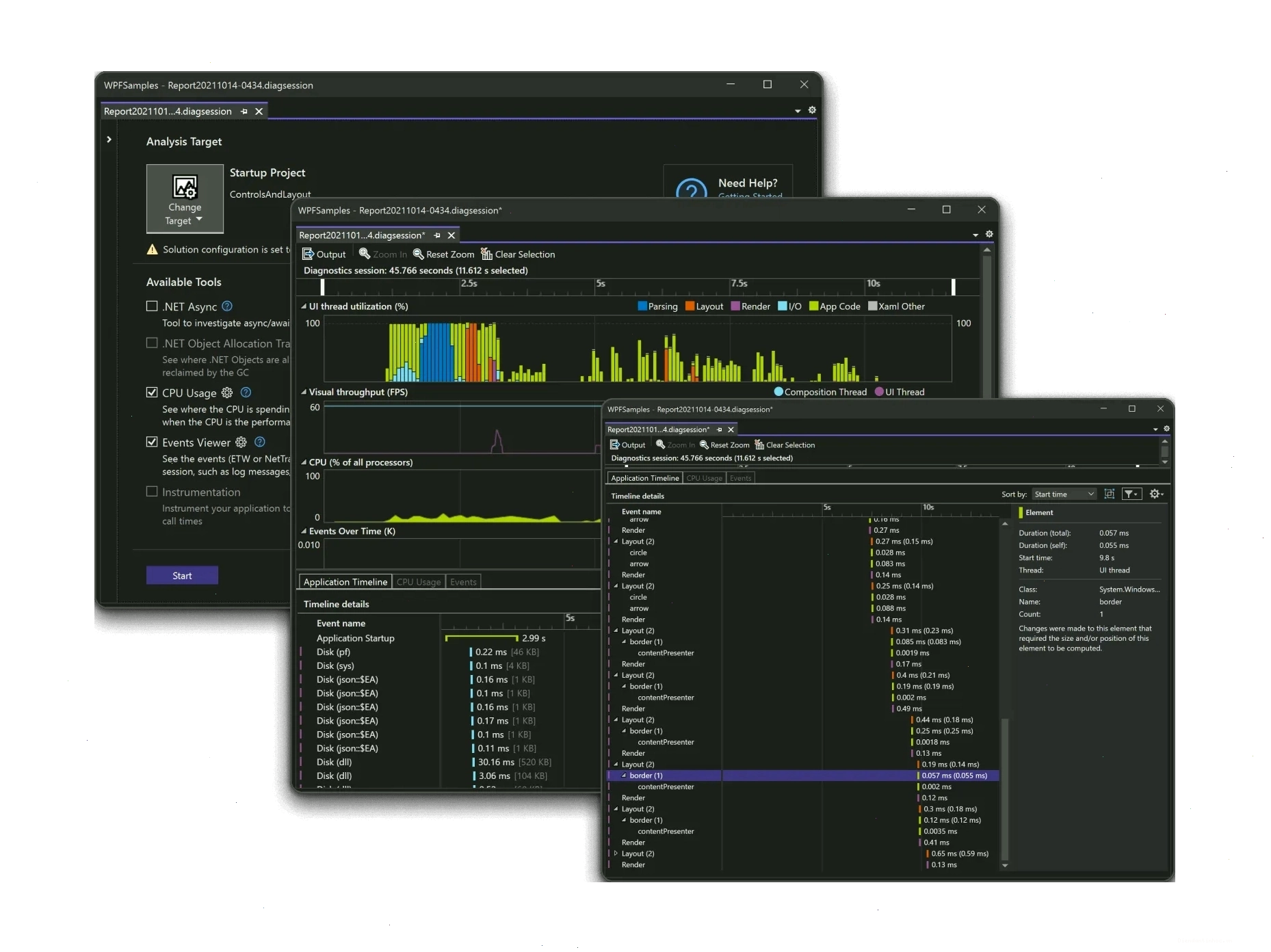Collapse the UI thread utilization graph

(304, 306)
